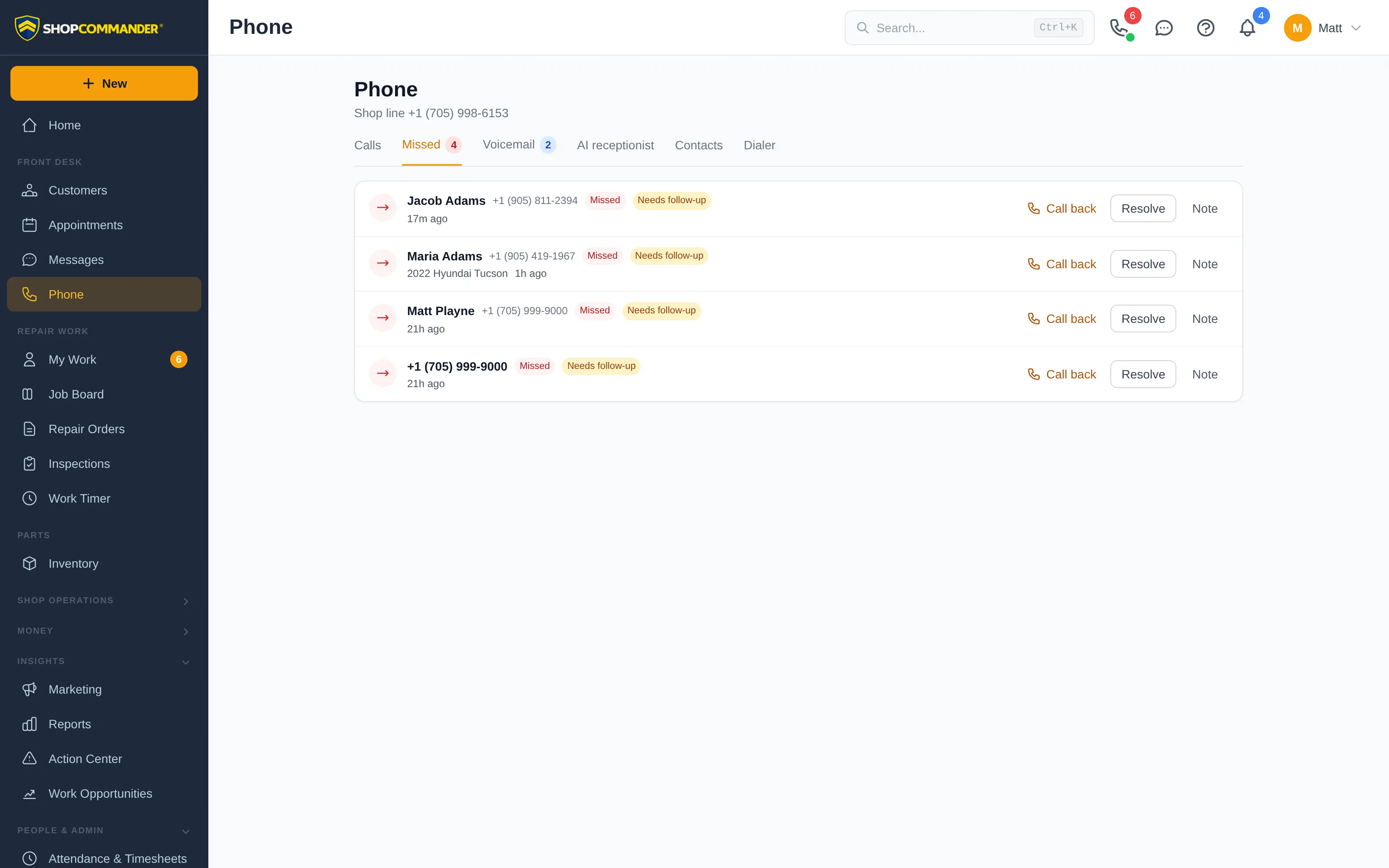The image size is (1389, 868).
Task: Add a Note for Matt Playne
Action: pyautogui.click(x=1205, y=319)
